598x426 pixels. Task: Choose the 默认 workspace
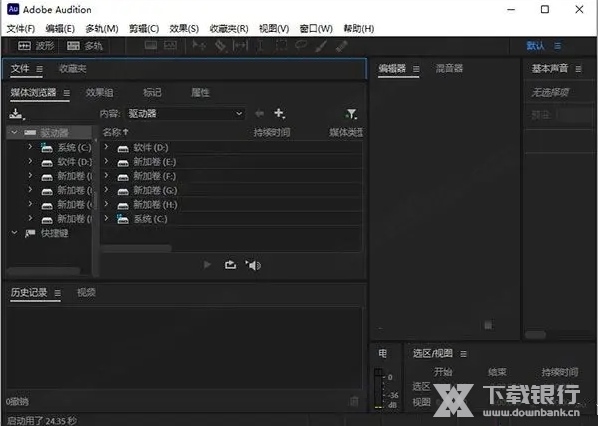tap(535, 46)
